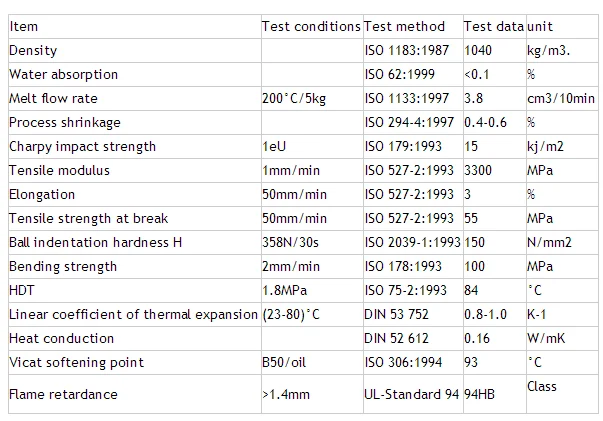The height and width of the screenshot is (421, 603).
Task: Select 'ISO 1183:1987' method cell
Action: (408, 50)
